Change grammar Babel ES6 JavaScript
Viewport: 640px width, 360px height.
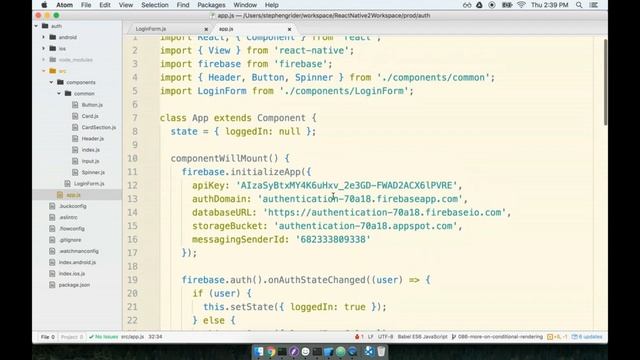point(422,337)
